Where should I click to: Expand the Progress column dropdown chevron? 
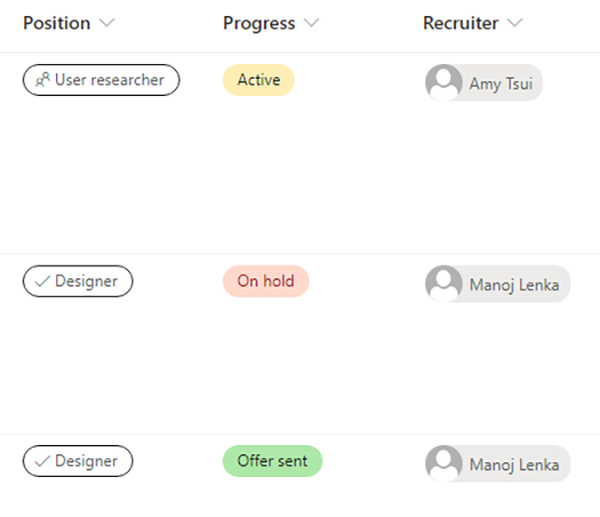[311, 23]
